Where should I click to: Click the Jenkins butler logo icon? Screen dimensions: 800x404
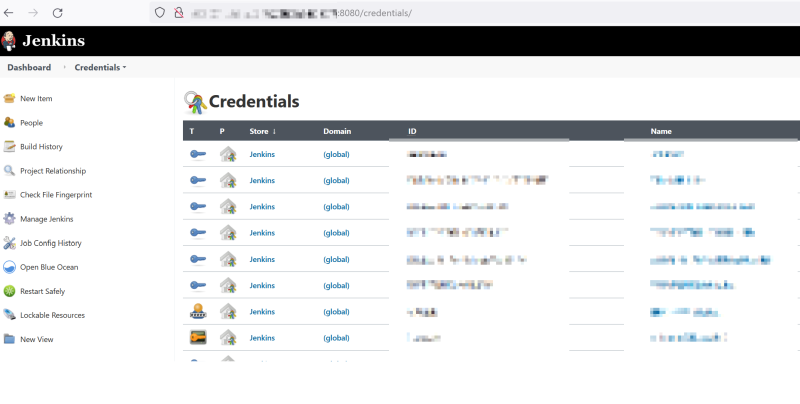click(8, 41)
